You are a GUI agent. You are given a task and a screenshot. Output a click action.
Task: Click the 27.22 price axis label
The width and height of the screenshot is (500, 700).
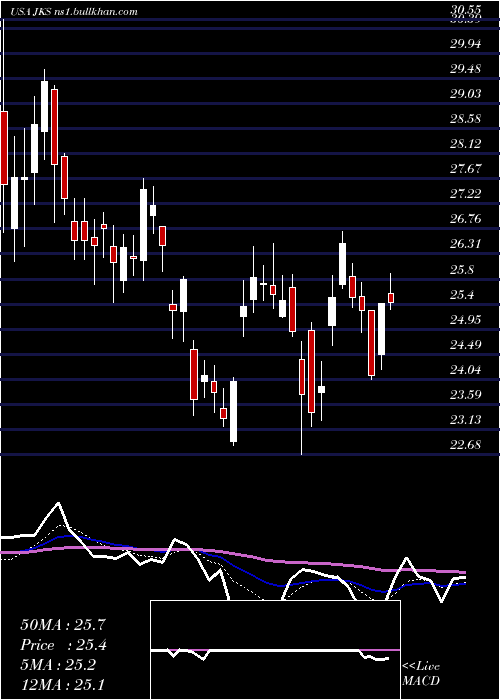tap(465, 194)
